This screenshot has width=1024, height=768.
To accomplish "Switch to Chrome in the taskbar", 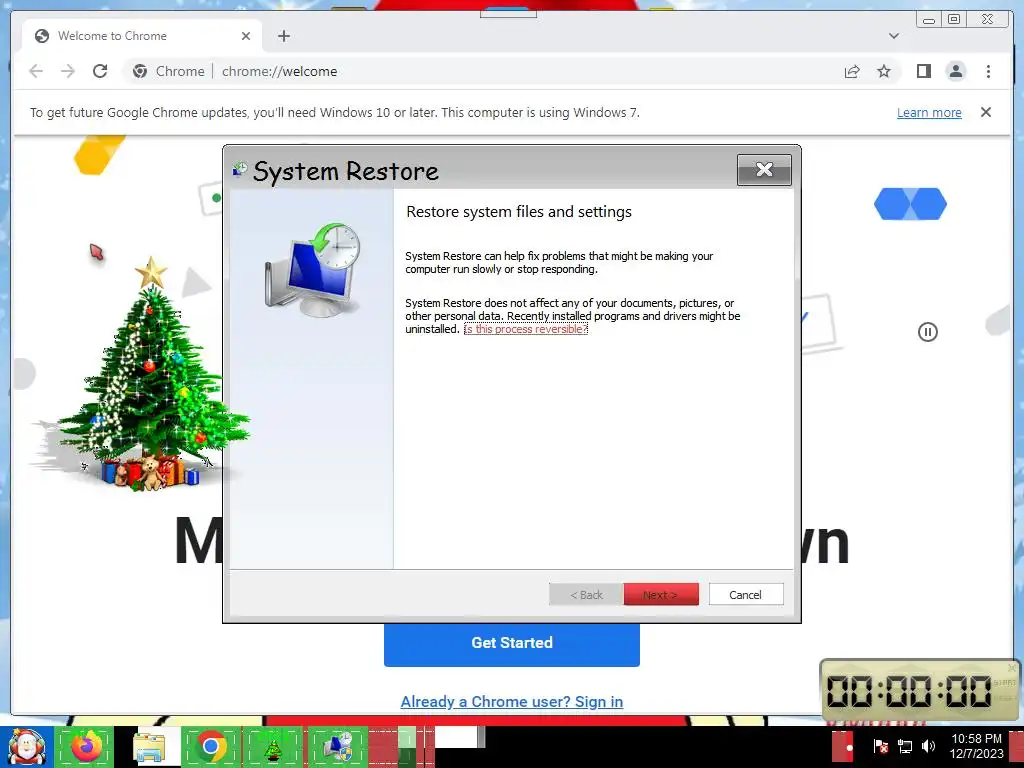I will point(210,747).
